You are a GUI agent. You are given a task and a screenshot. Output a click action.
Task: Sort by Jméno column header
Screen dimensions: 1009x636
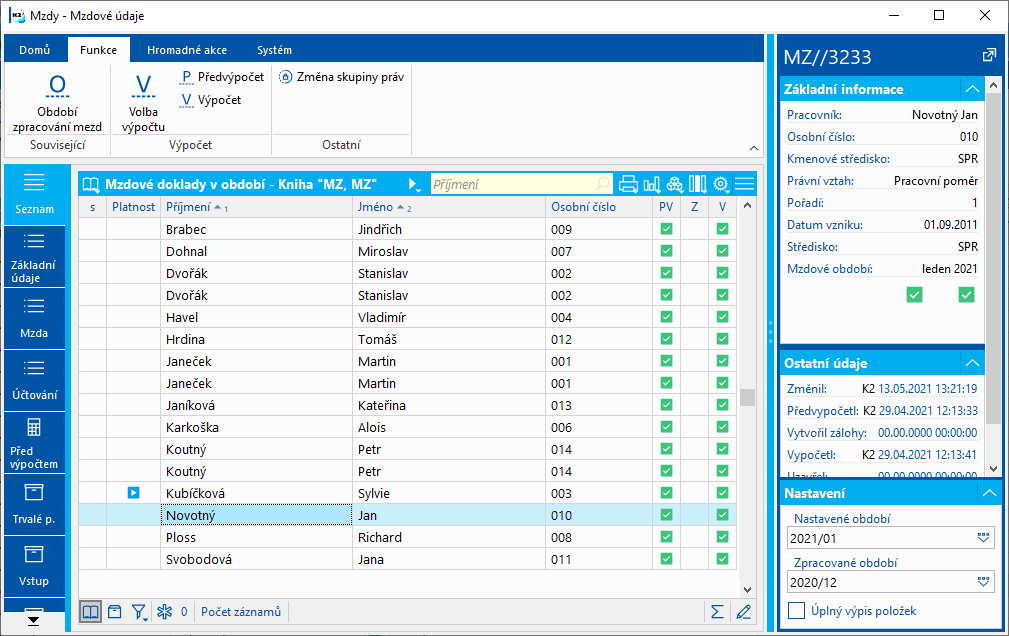point(449,207)
